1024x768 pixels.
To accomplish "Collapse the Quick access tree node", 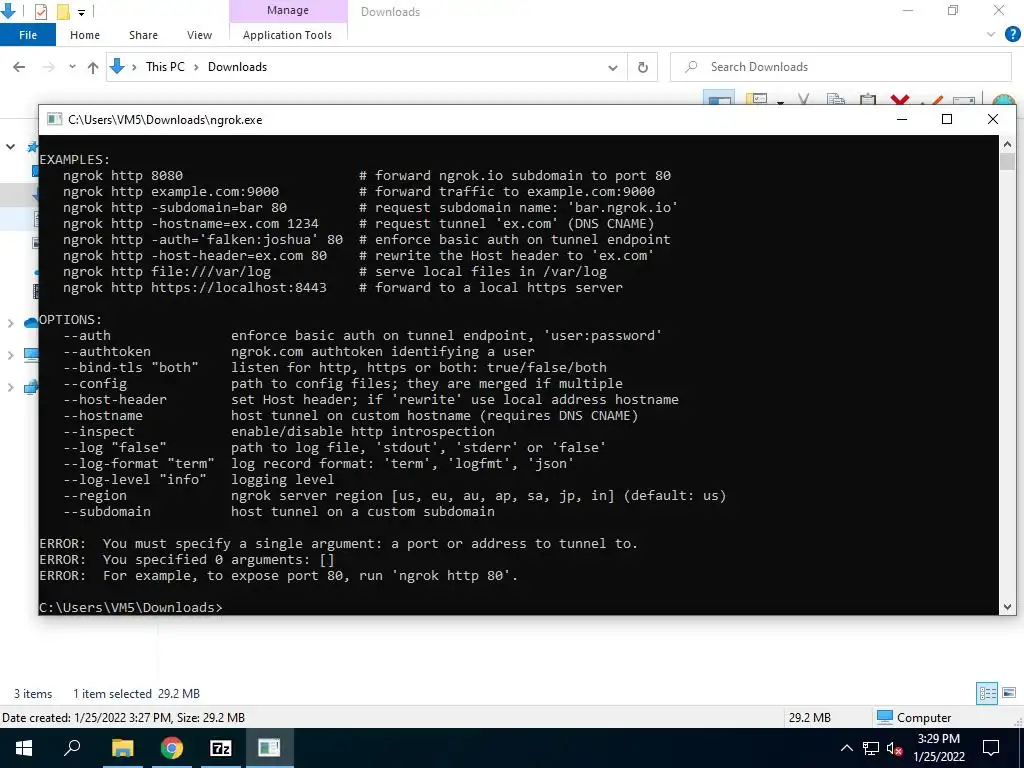I will (x=10, y=146).
